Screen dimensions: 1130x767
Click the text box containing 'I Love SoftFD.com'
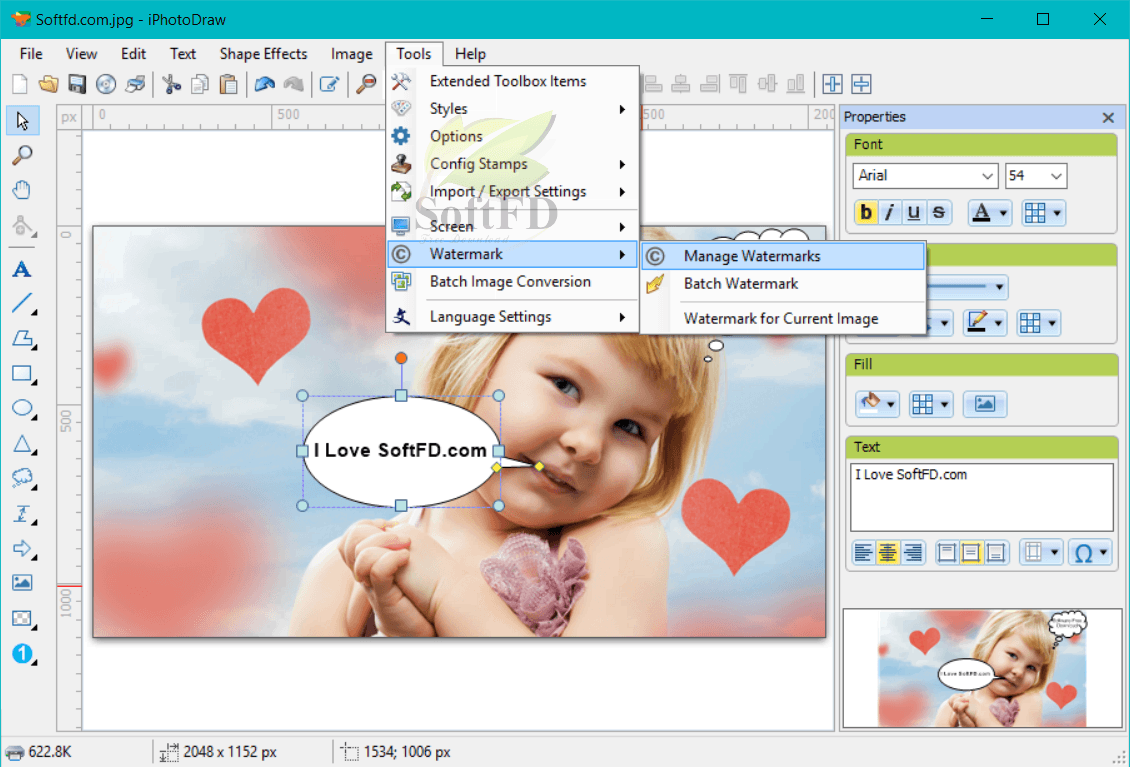tap(982, 497)
